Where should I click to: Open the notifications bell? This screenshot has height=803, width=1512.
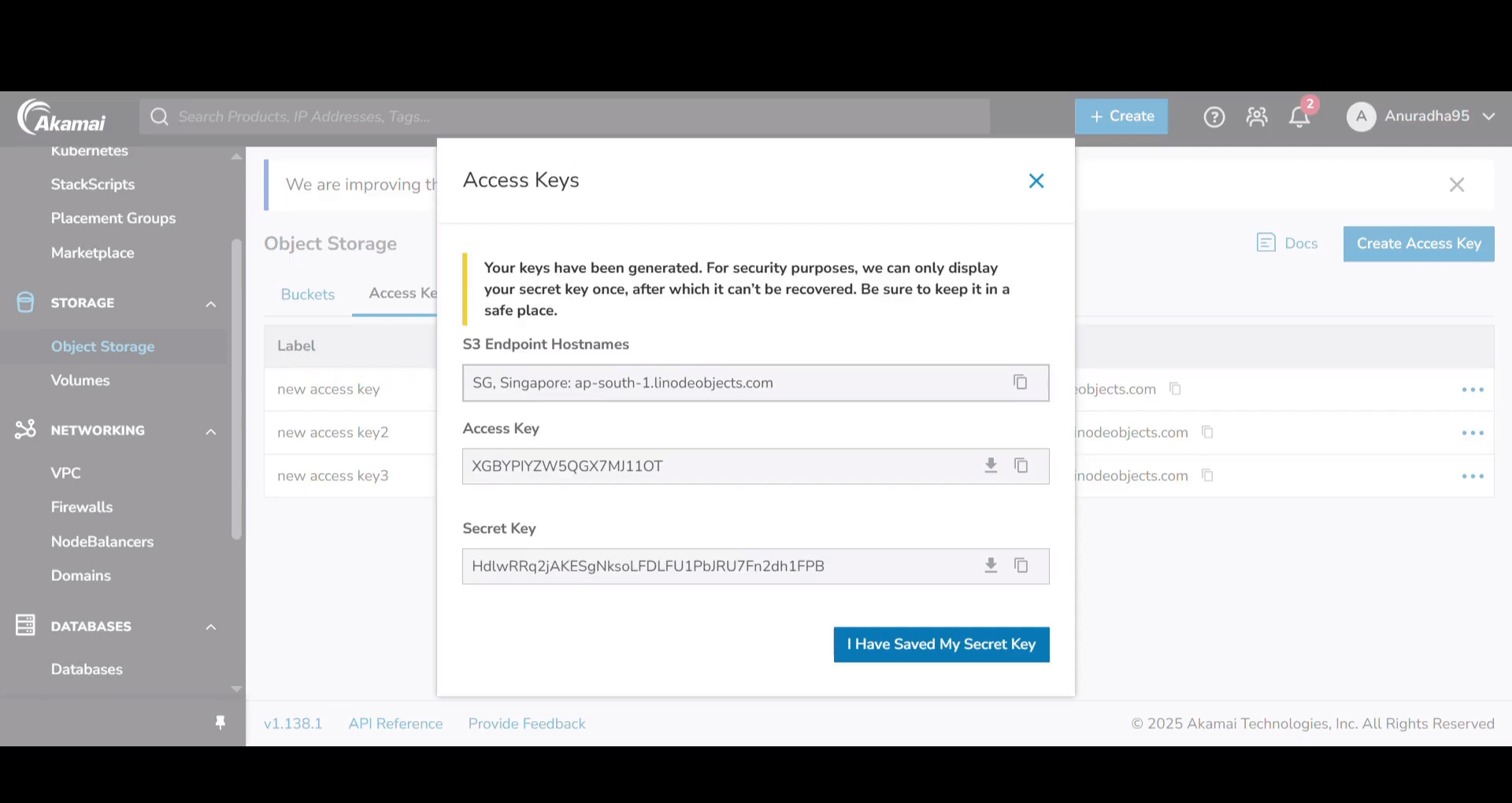coord(1299,117)
